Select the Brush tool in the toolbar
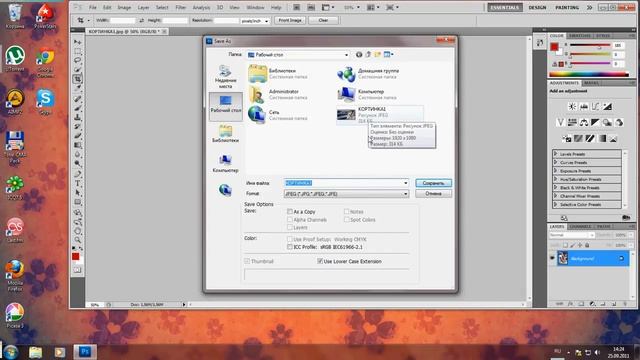This screenshot has width=640, height=360. click(x=78, y=108)
